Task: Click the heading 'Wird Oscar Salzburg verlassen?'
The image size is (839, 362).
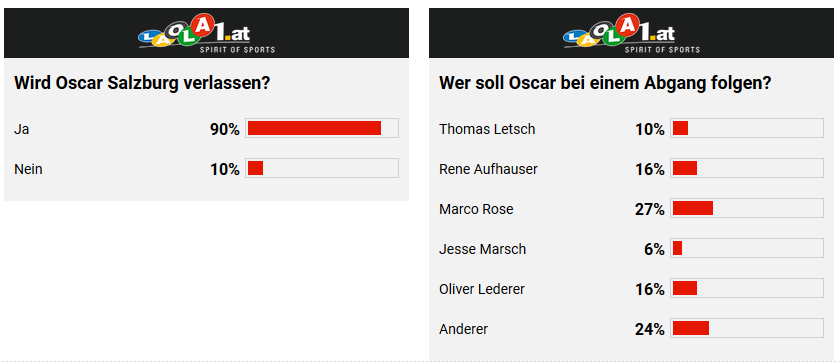Action: pyautogui.click(x=141, y=84)
